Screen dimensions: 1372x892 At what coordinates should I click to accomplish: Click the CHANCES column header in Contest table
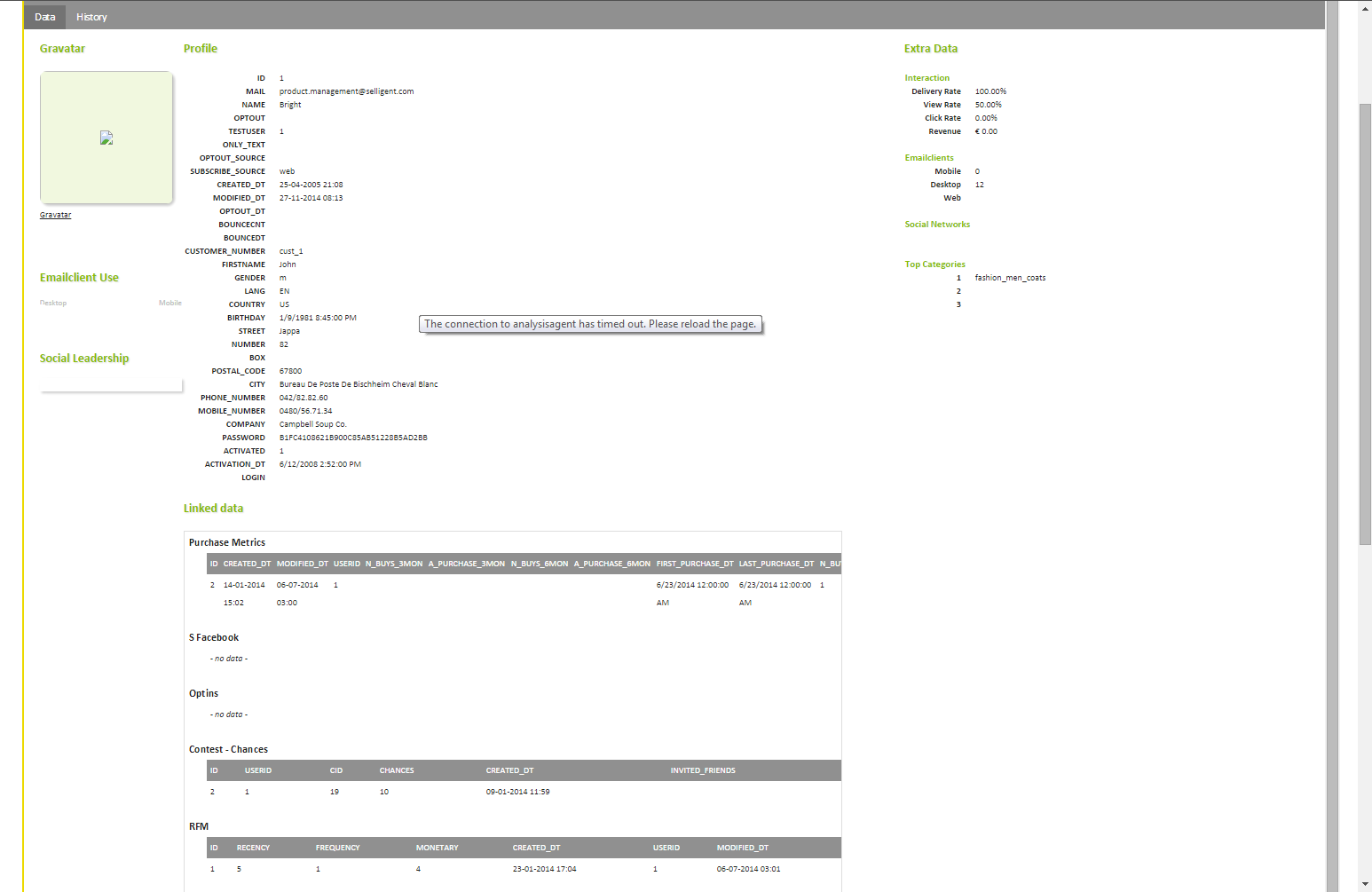point(397,770)
